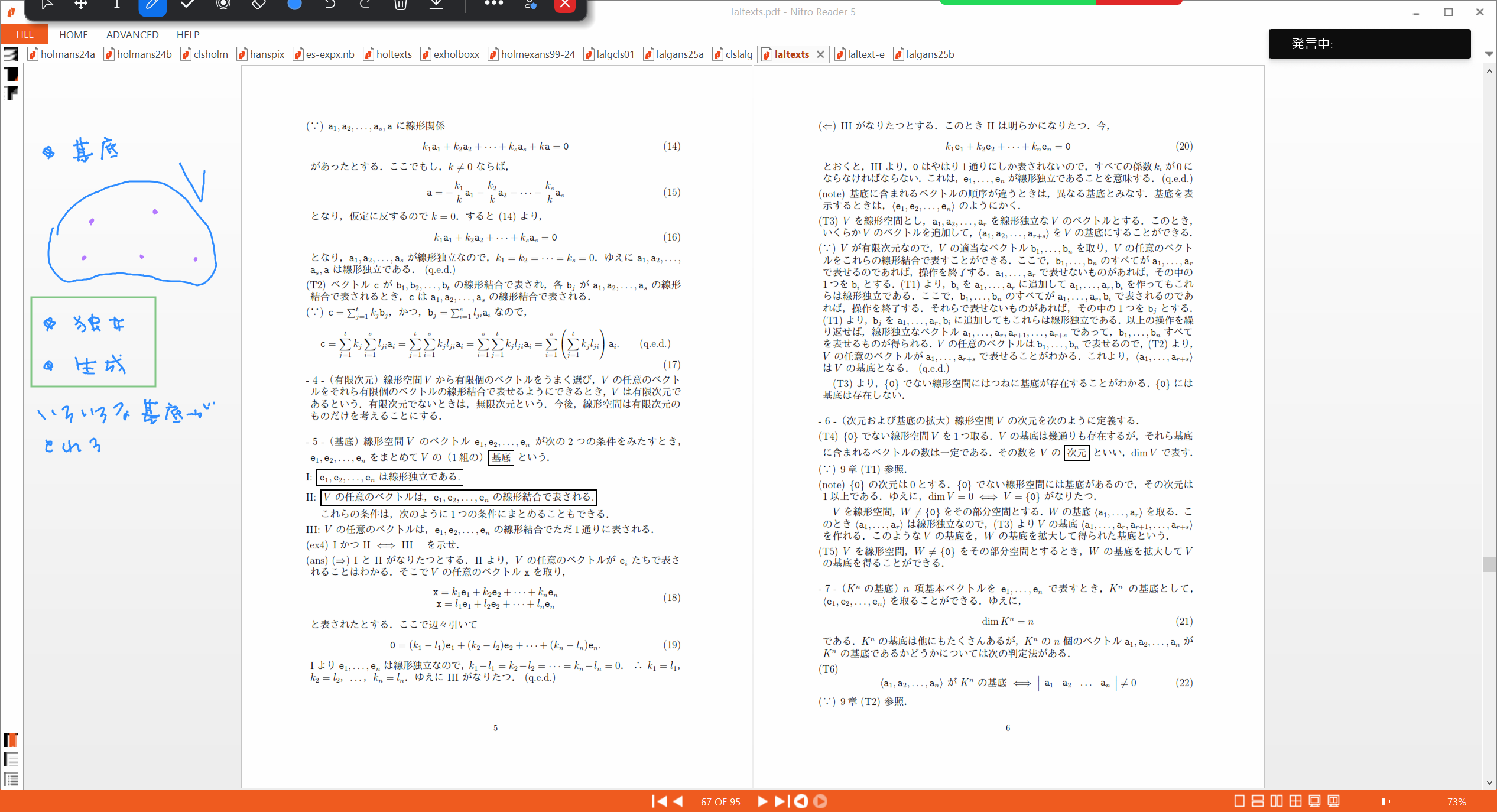Open the clsholm document tab
1497x812 pixels.
tap(204, 54)
